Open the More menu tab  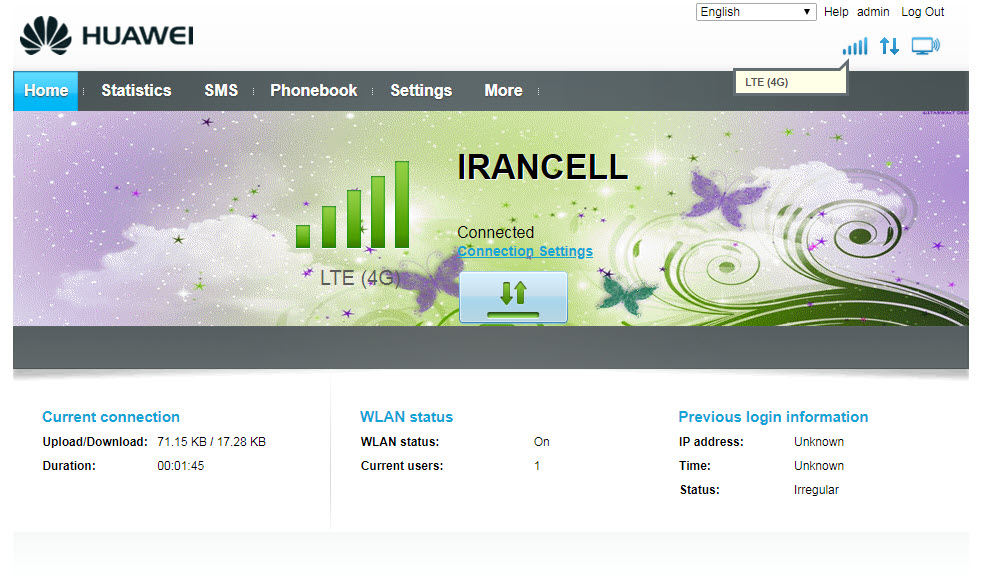[503, 91]
